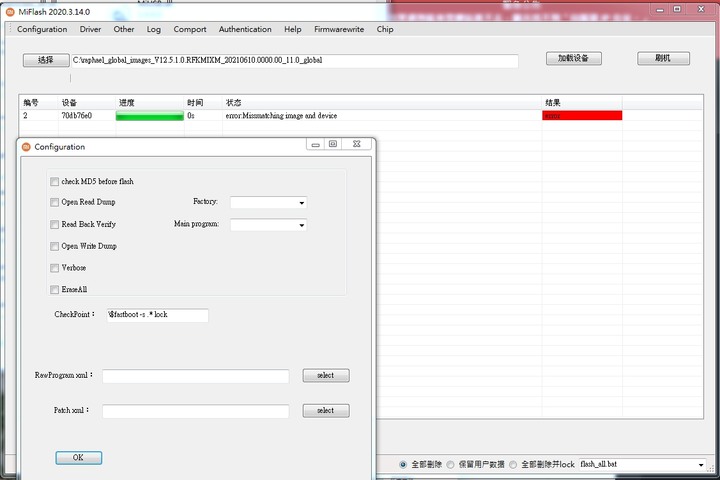The height and width of the screenshot is (480, 720).
Task: Click the 加载设备 refresh devices button
Action: 574,58
